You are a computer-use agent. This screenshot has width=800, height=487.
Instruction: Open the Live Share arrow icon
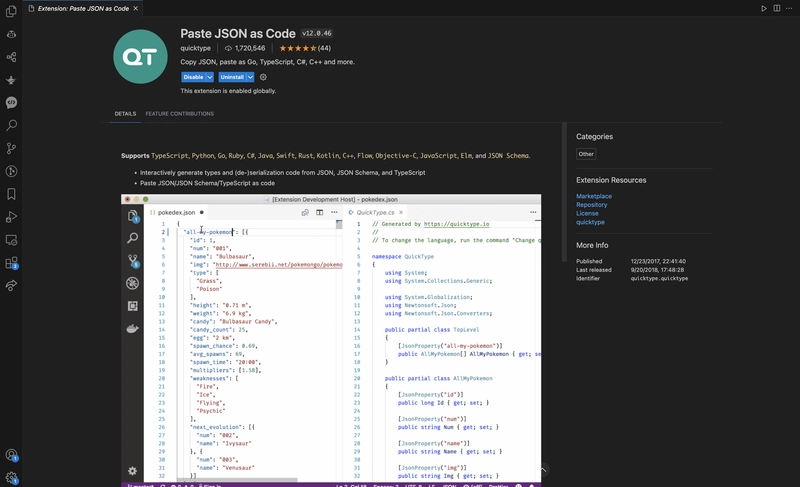click(x=11, y=286)
